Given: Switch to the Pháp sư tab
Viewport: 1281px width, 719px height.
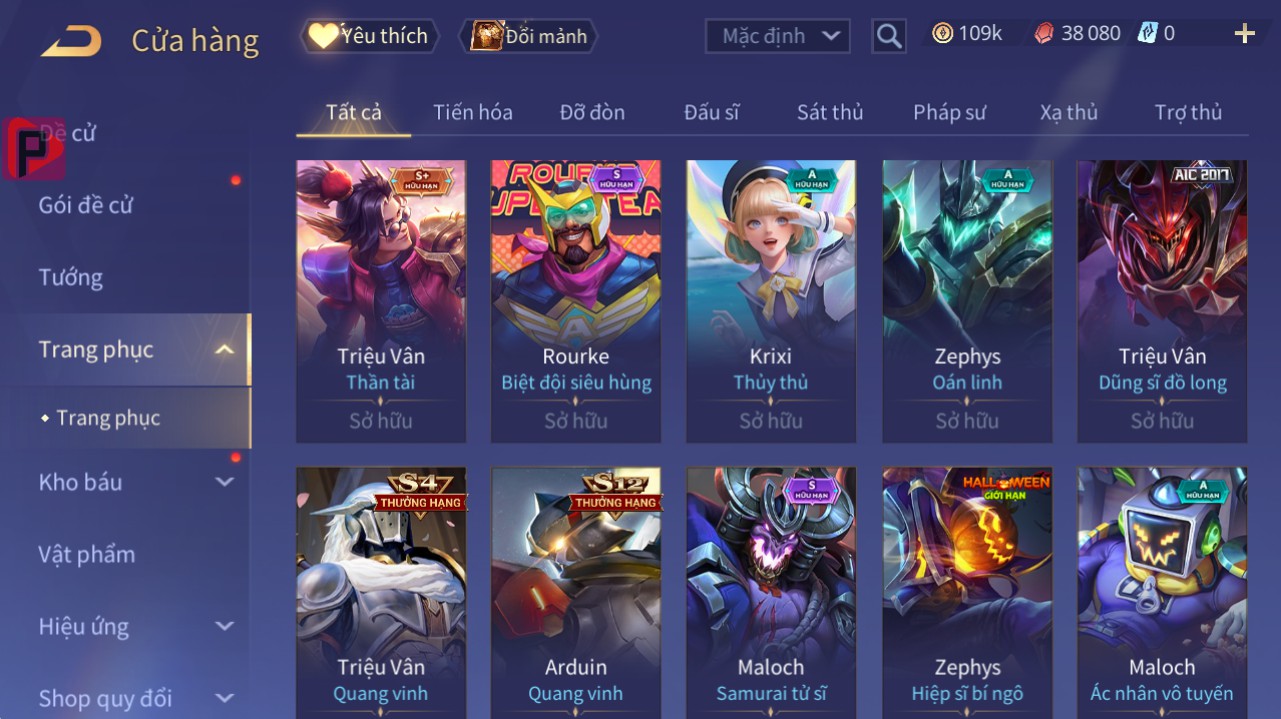Looking at the screenshot, I should coord(949,112).
